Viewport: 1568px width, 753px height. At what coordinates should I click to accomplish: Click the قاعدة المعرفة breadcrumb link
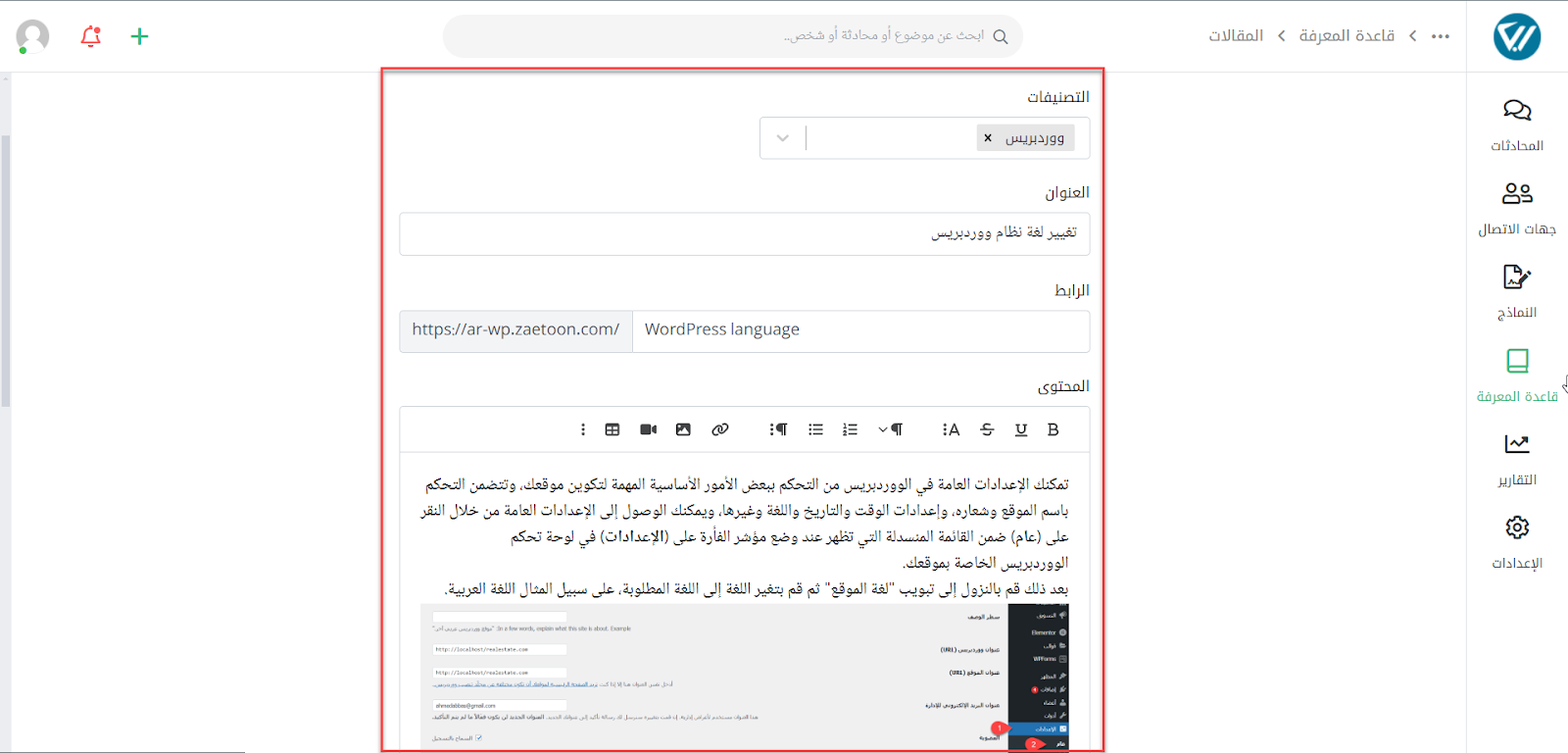coord(1347,36)
